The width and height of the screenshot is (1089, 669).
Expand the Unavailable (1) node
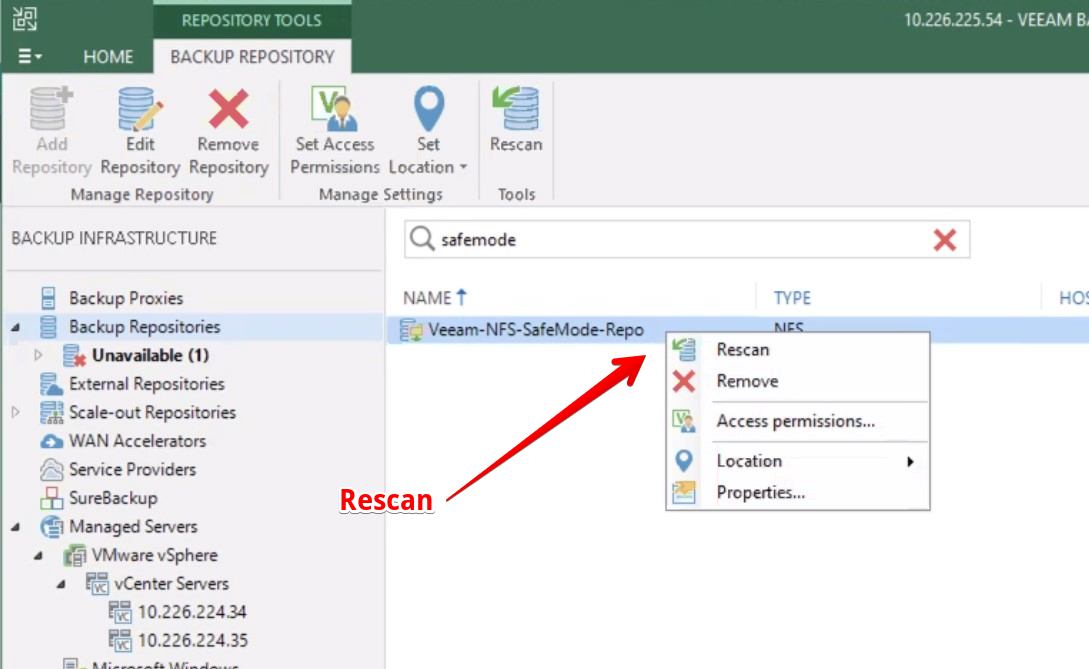[x=38, y=355]
